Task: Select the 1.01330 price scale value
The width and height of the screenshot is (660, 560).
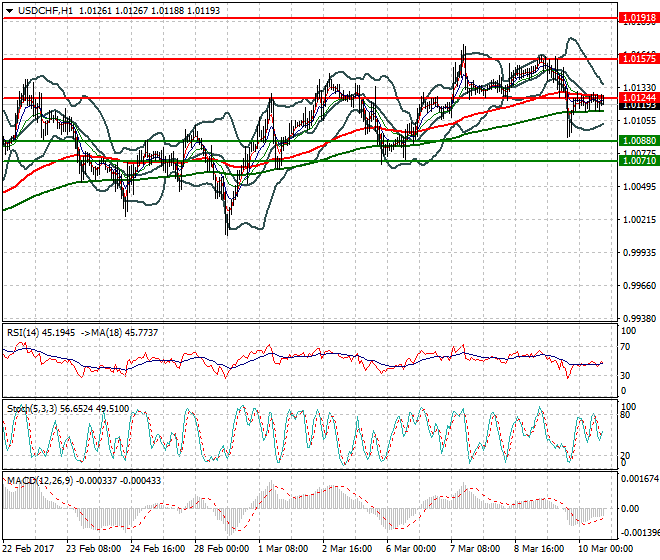Action: (x=639, y=88)
